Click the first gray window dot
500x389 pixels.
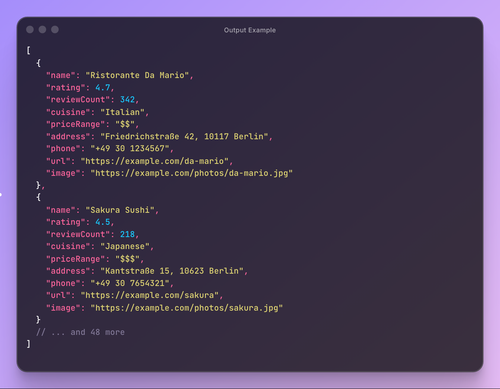click(30, 30)
